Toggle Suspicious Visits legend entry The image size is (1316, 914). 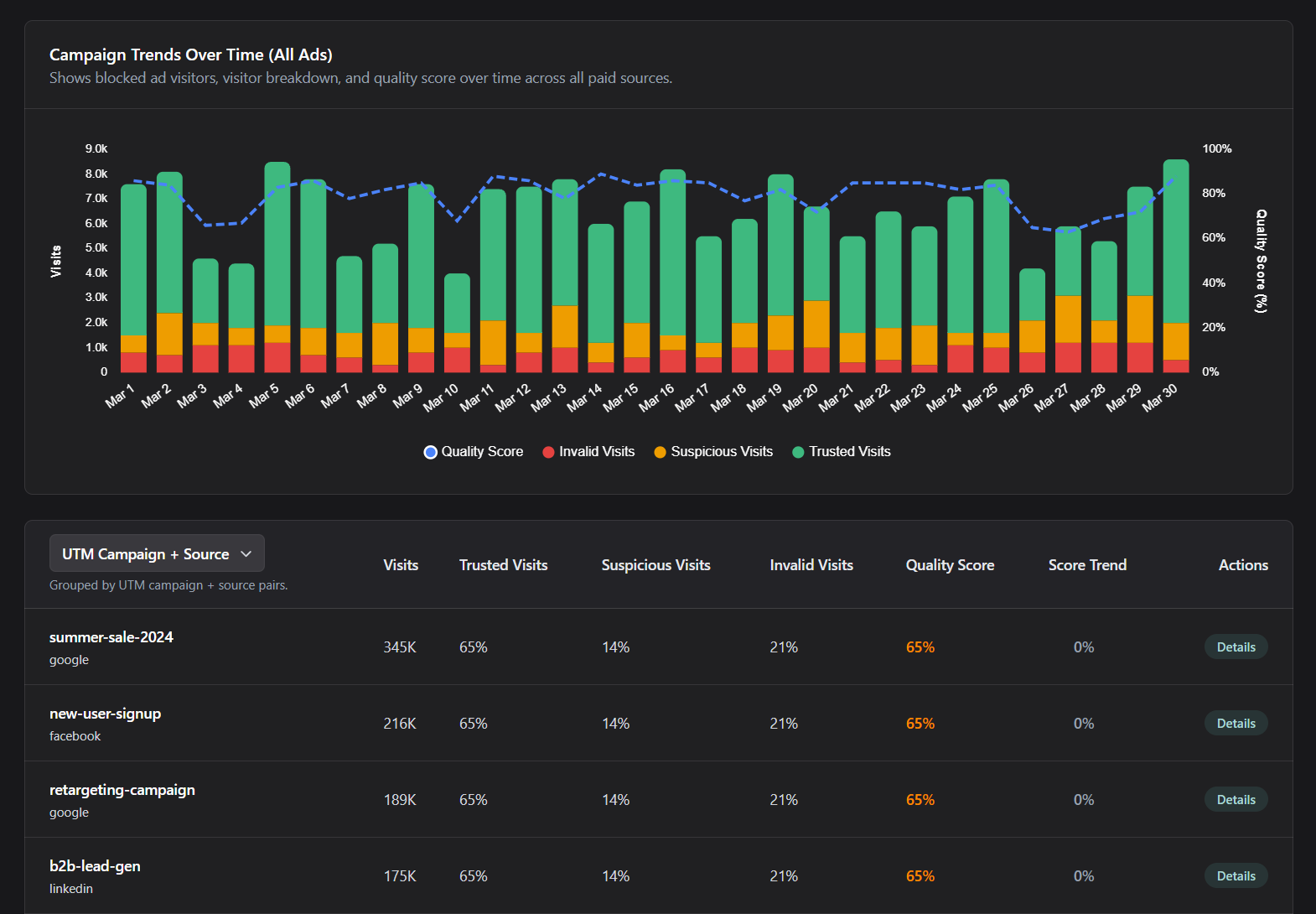(713, 452)
